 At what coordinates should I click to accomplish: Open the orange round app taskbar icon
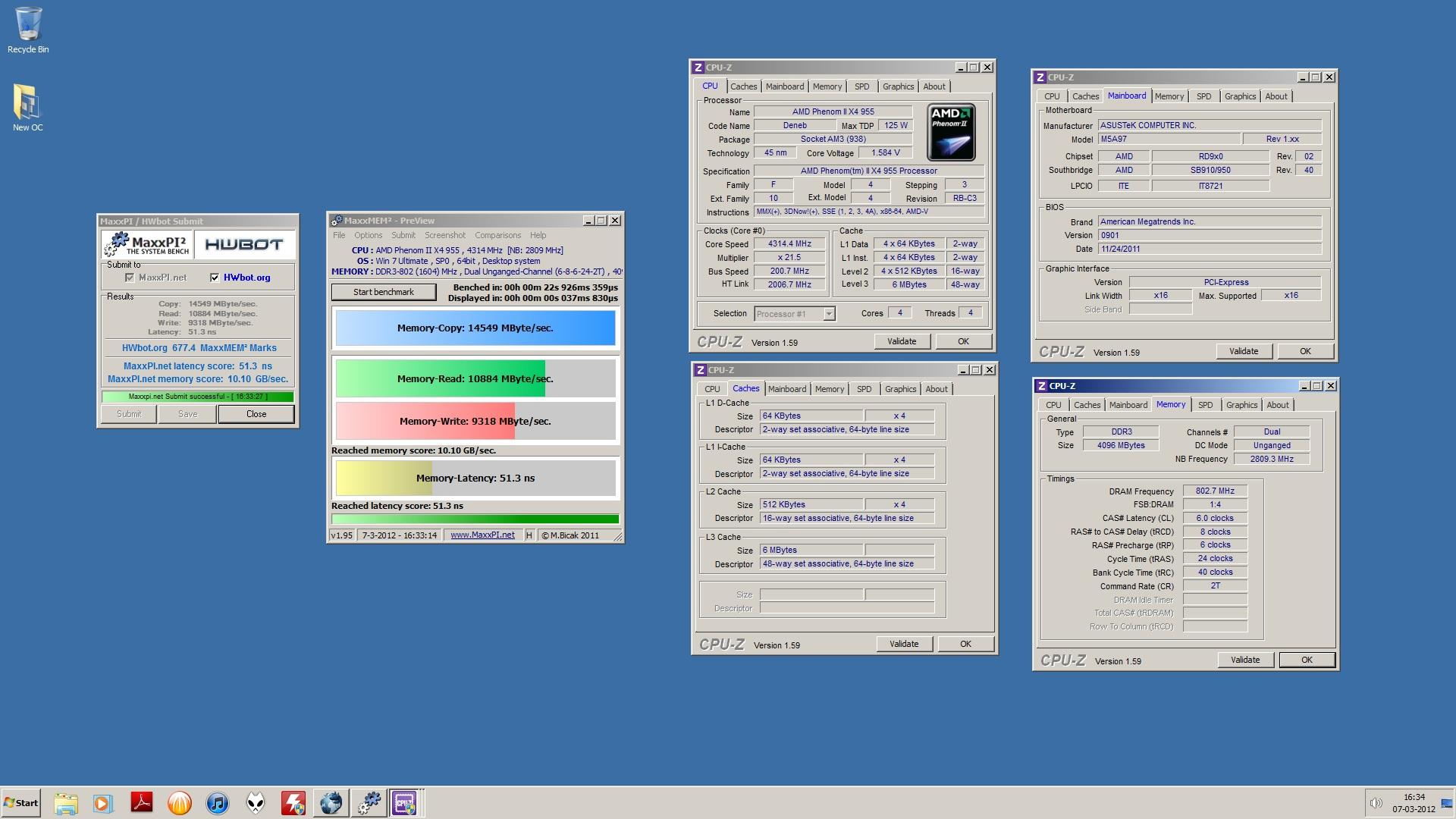(180, 803)
